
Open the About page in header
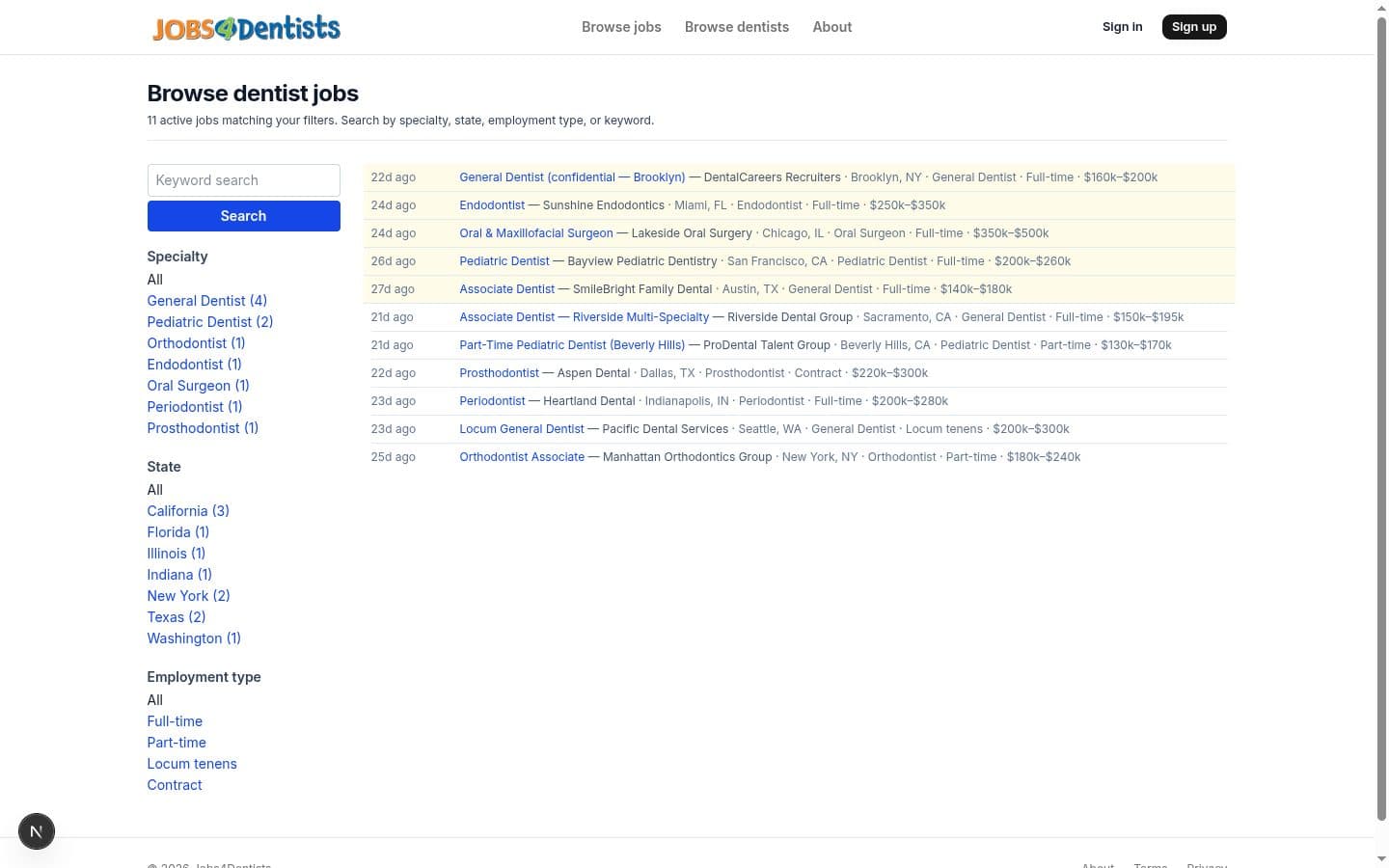831,27
